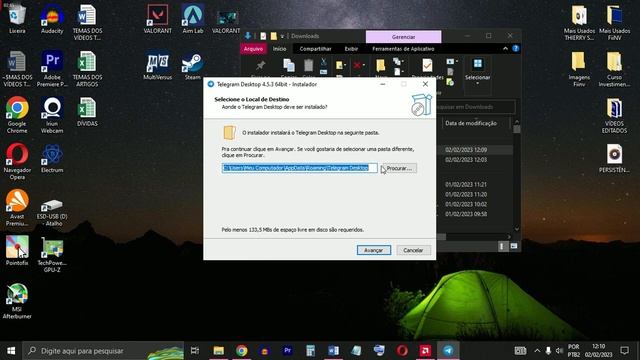The width and height of the screenshot is (640, 360).
Task: Open Imagens Fiinv folder on desktop
Action: [x=579, y=69]
